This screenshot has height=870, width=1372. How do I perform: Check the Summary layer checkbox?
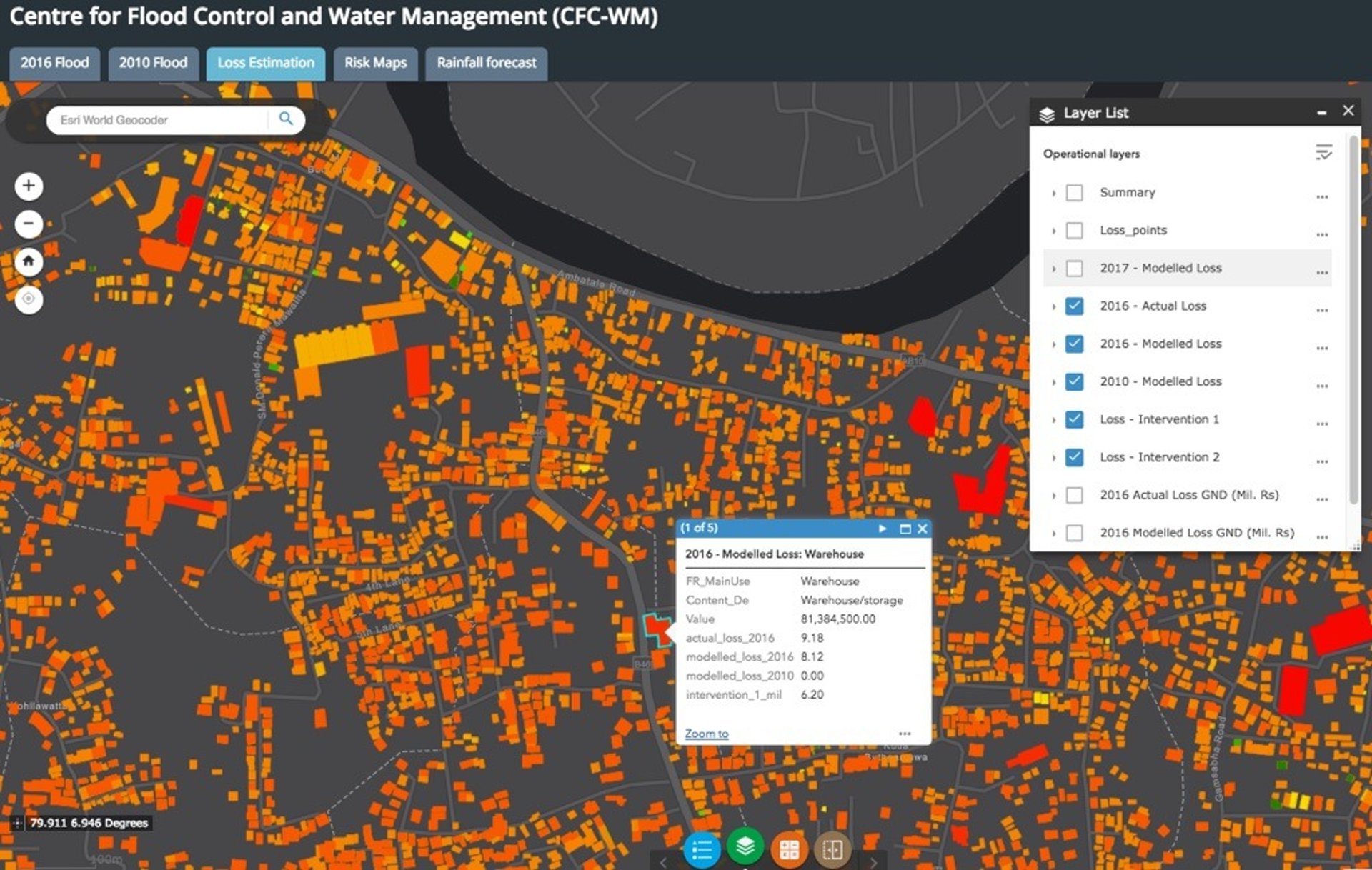pyautogui.click(x=1074, y=193)
